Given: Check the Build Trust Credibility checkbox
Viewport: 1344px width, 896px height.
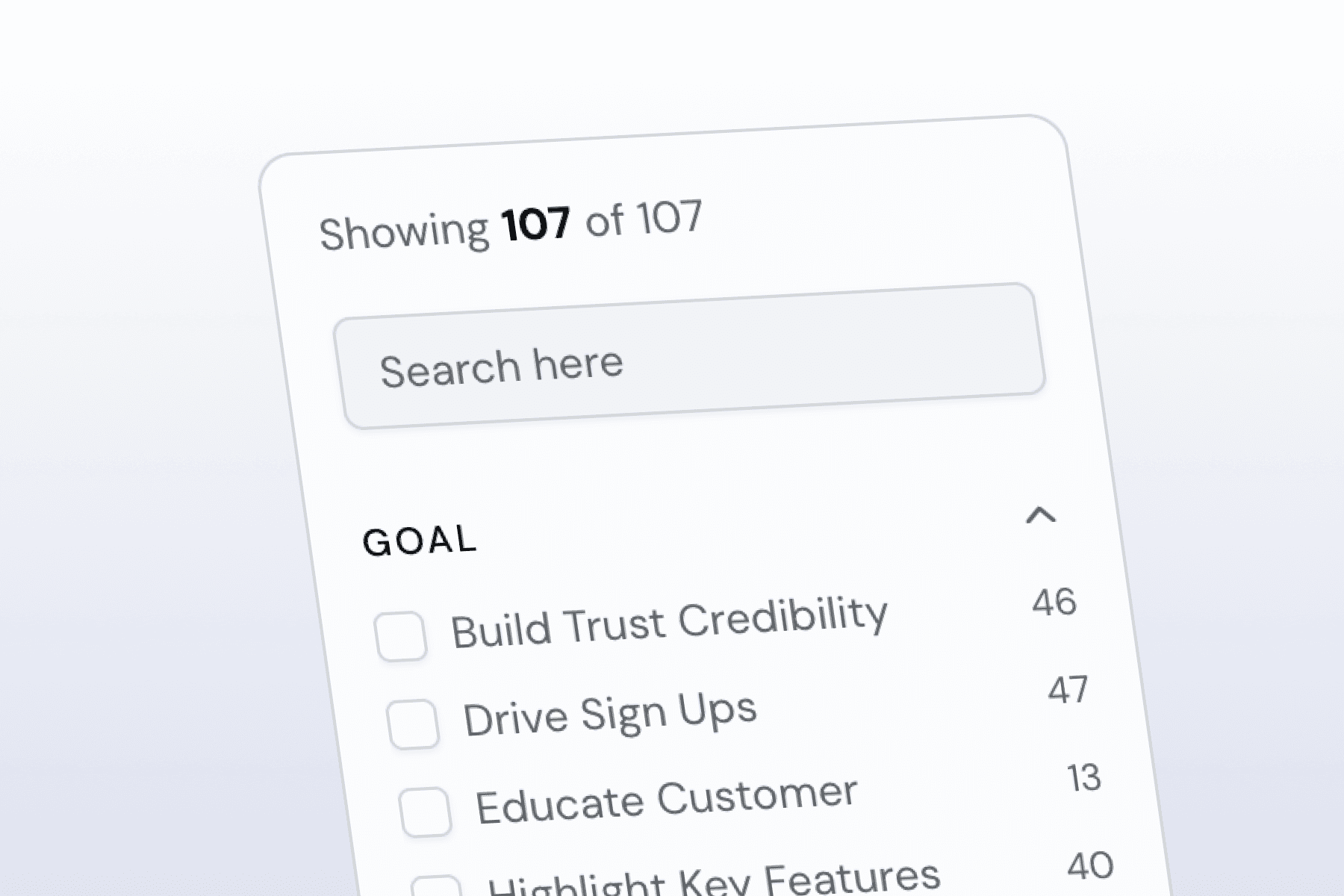Looking at the screenshot, I should pyautogui.click(x=401, y=636).
